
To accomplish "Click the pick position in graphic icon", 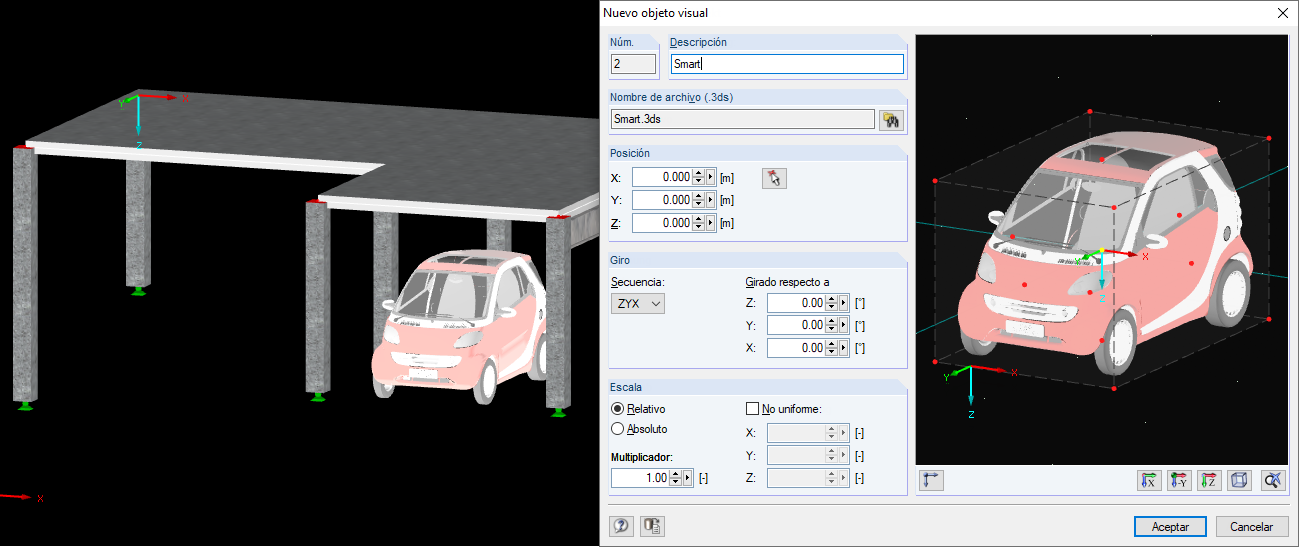I will (x=774, y=178).
